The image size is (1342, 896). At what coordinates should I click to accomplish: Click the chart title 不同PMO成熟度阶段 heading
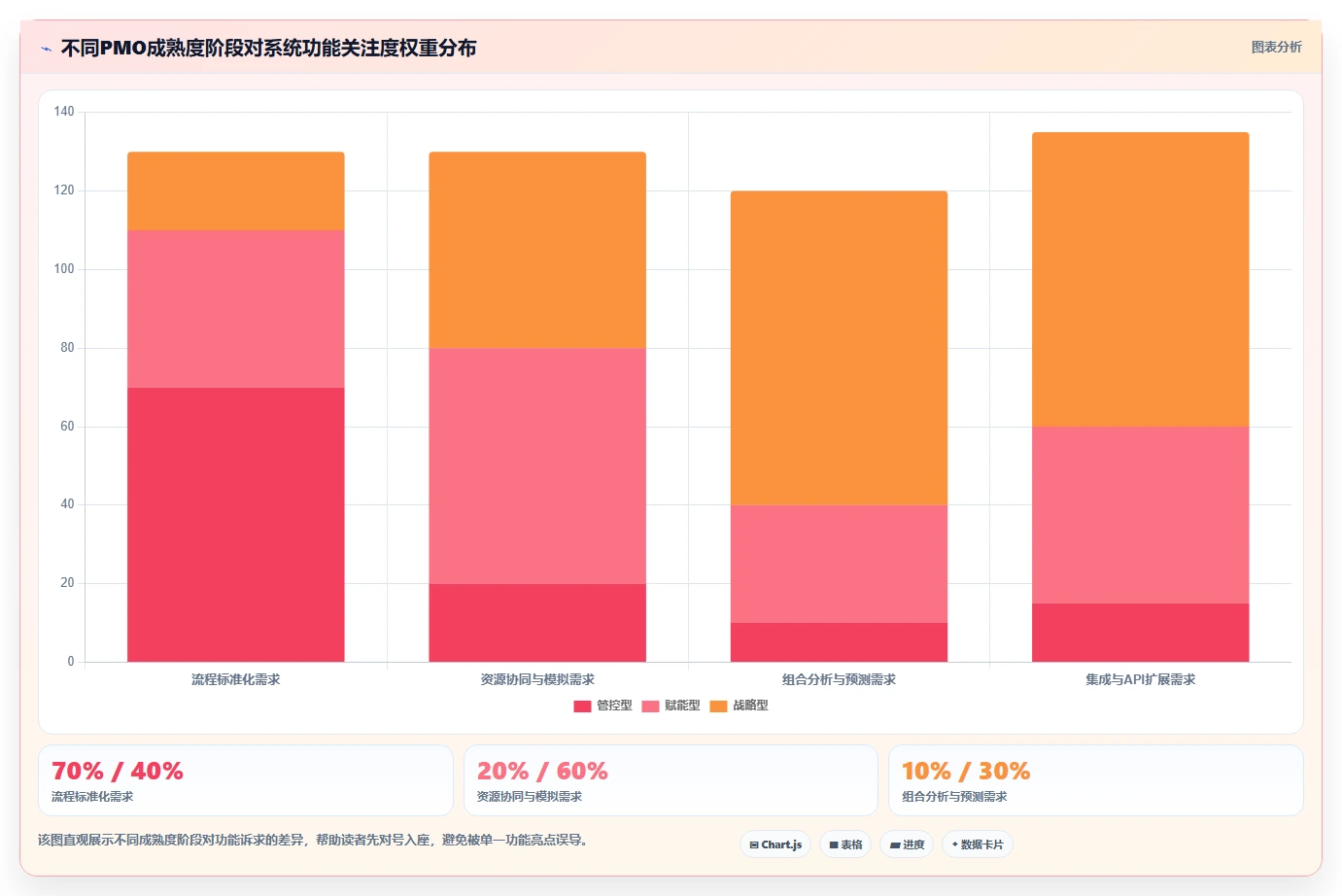tap(268, 48)
